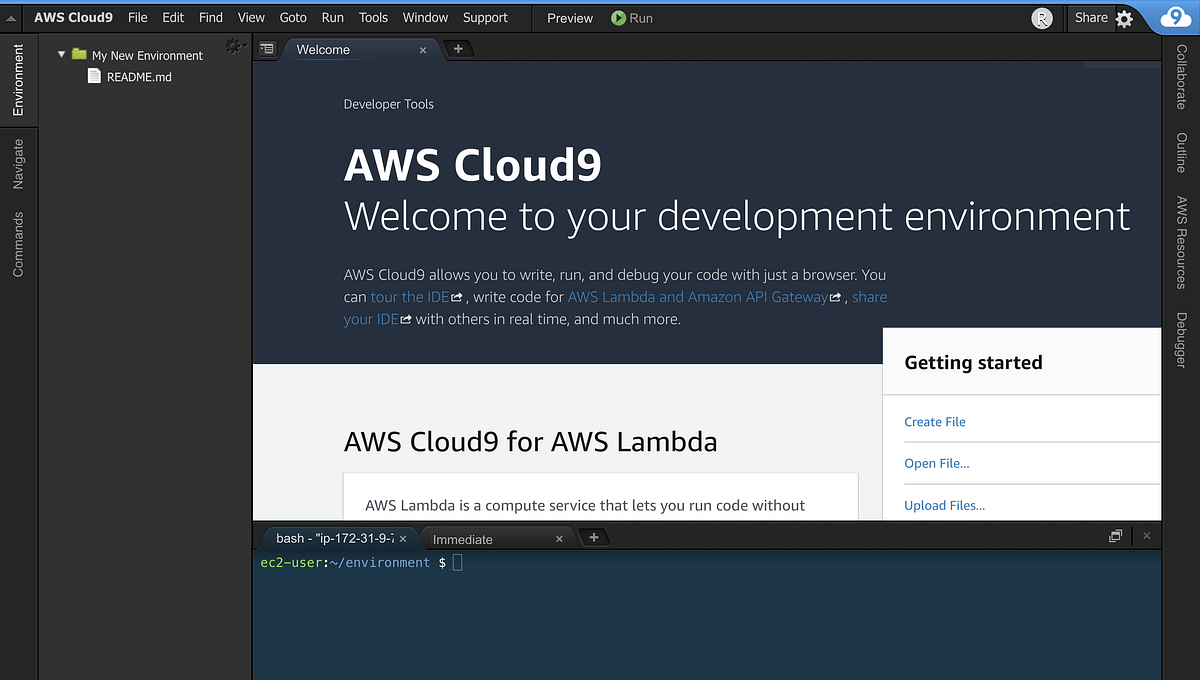Screen dimensions: 1200x680
Task: Open a new console tab with plus icon
Action: [594, 537]
